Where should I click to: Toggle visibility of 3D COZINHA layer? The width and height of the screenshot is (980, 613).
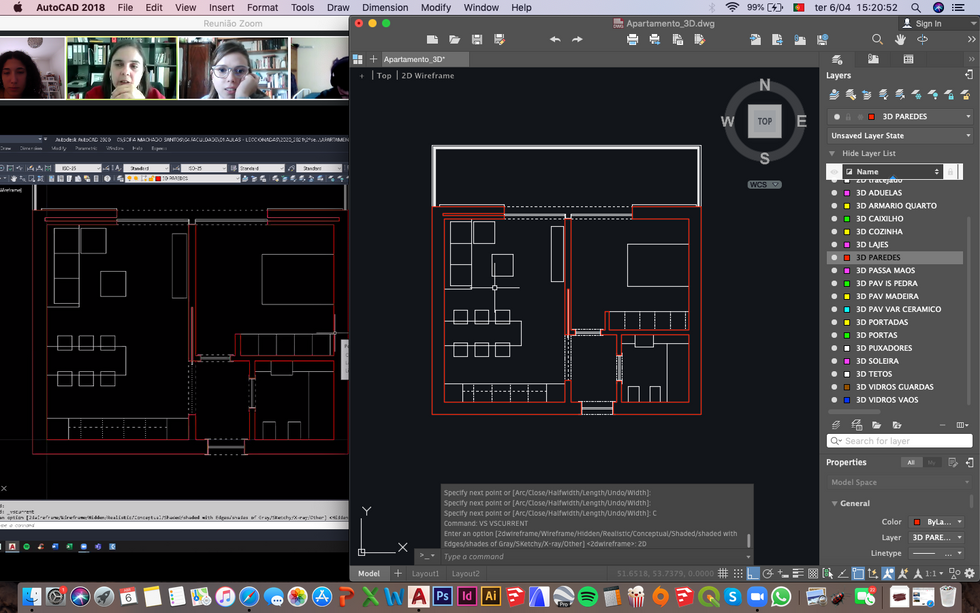coord(834,232)
